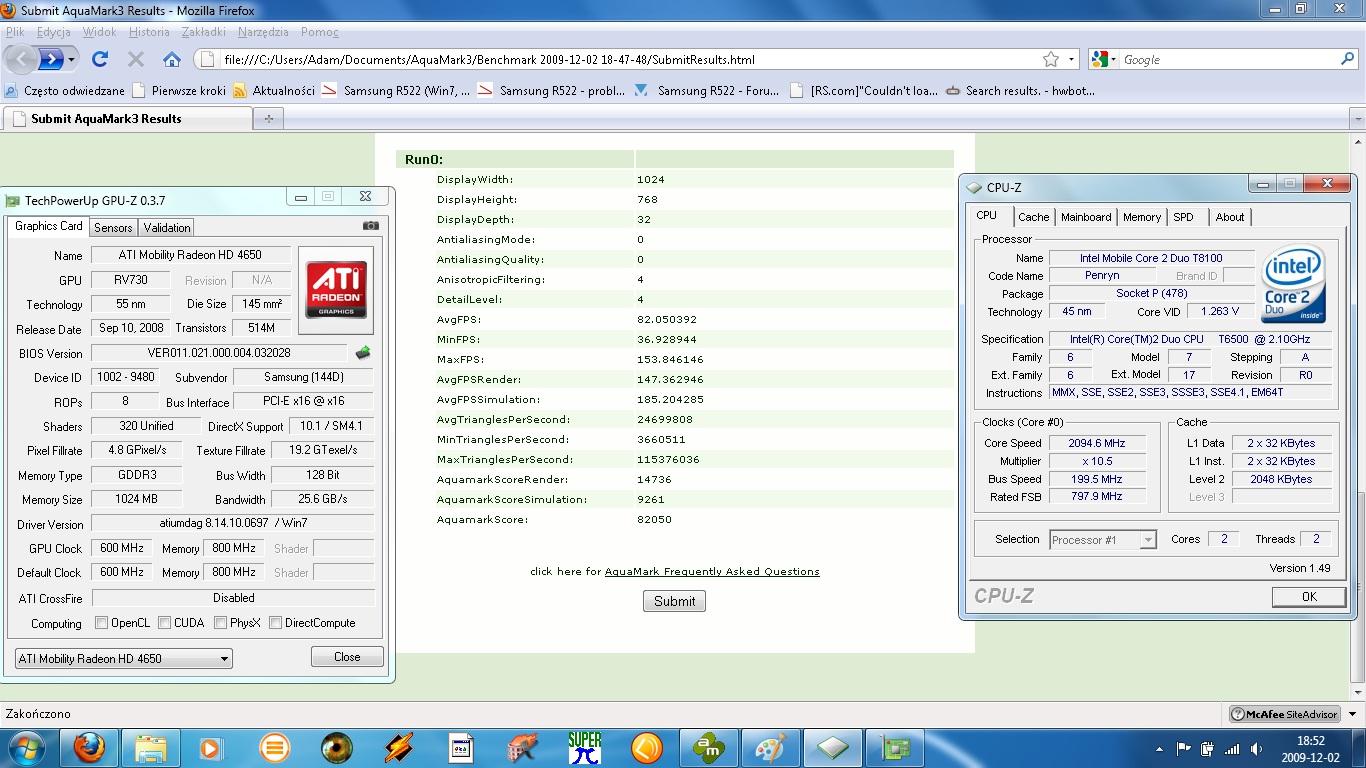Open the CPU-Z SPD tab
1366x768 pixels.
pyautogui.click(x=1183, y=217)
